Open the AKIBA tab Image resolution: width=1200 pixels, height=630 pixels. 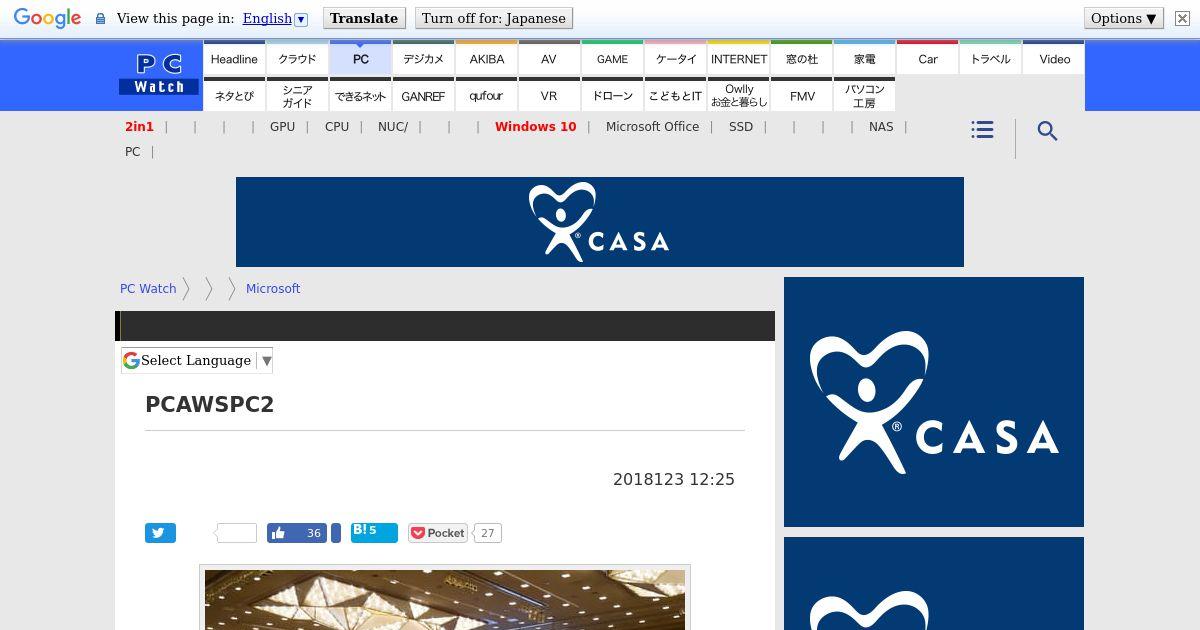click(x=486, y=59)
